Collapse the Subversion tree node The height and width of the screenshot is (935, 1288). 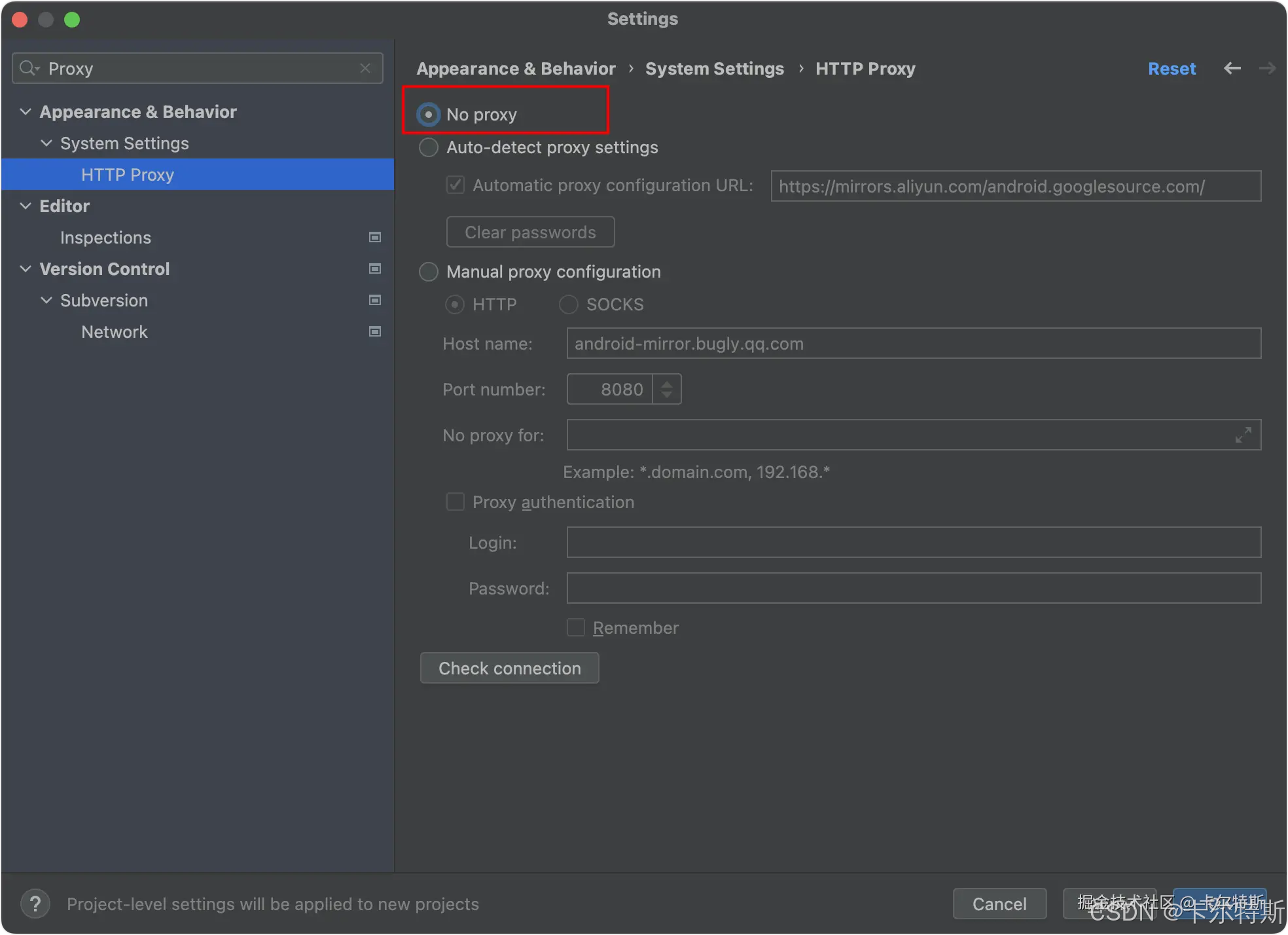pos(46,300)
